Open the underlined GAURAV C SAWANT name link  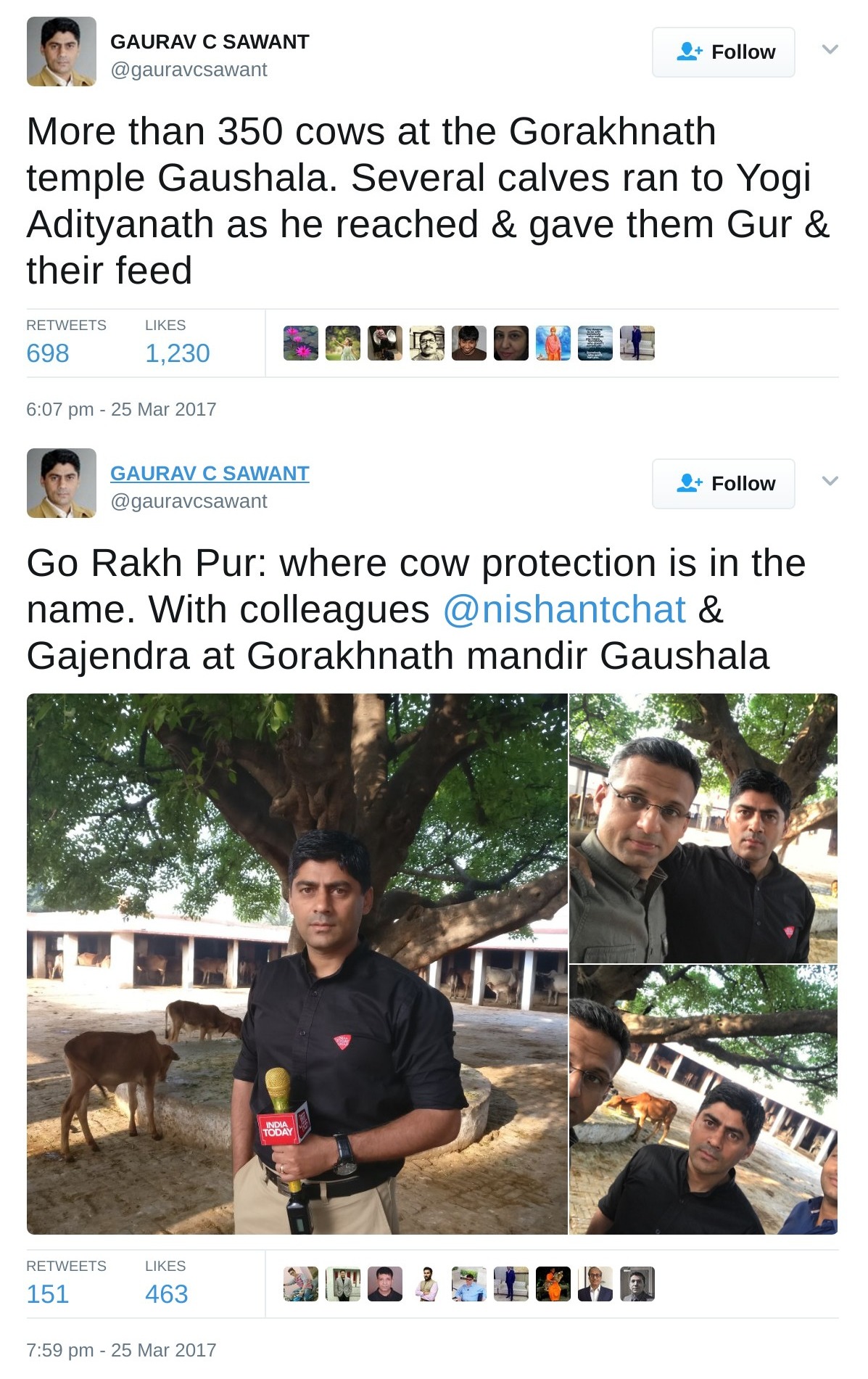210,473
